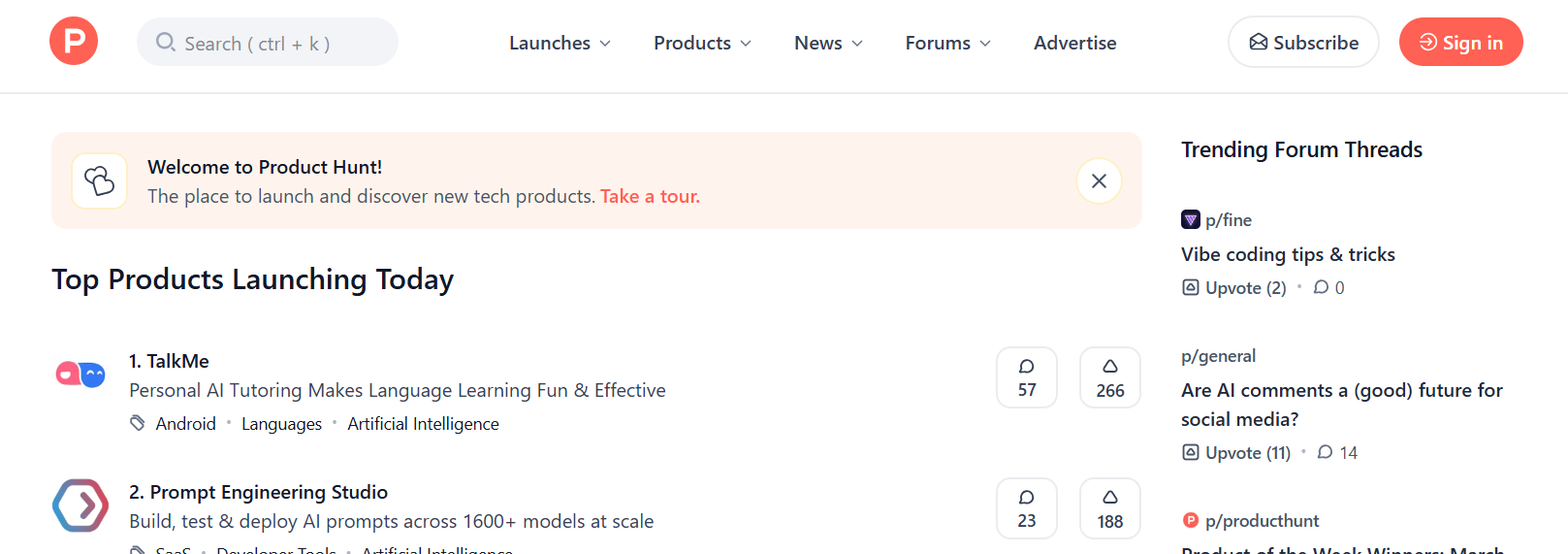
Task: Expand the Launches menu
Action: [560, 43]
